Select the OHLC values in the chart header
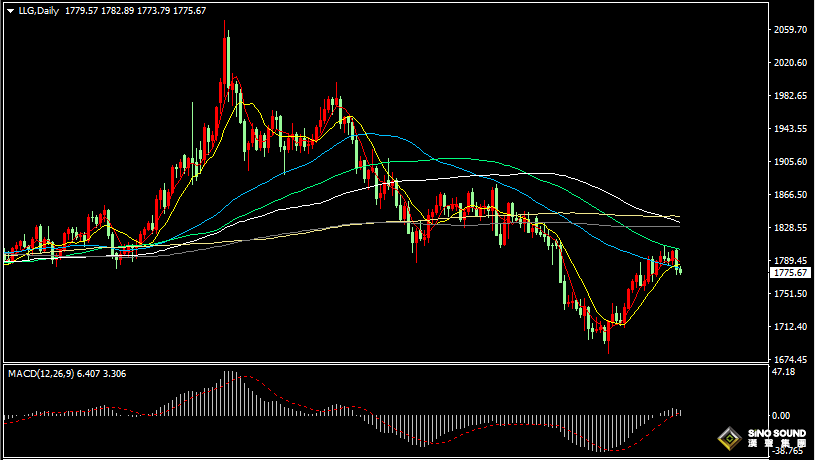The image size is (816, 460). [x=135, y=11]
